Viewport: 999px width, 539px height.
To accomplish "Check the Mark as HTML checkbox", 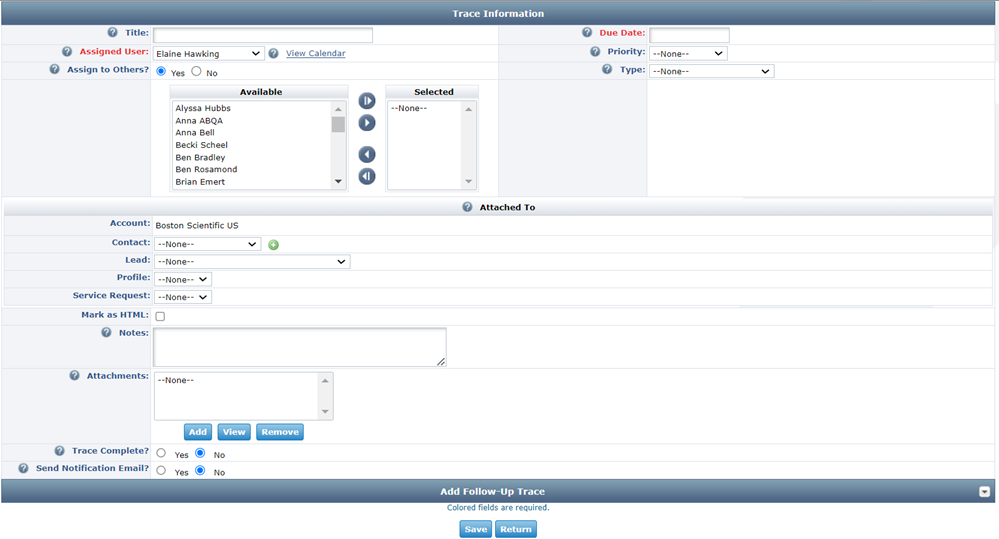I will (x=160, y=316).
